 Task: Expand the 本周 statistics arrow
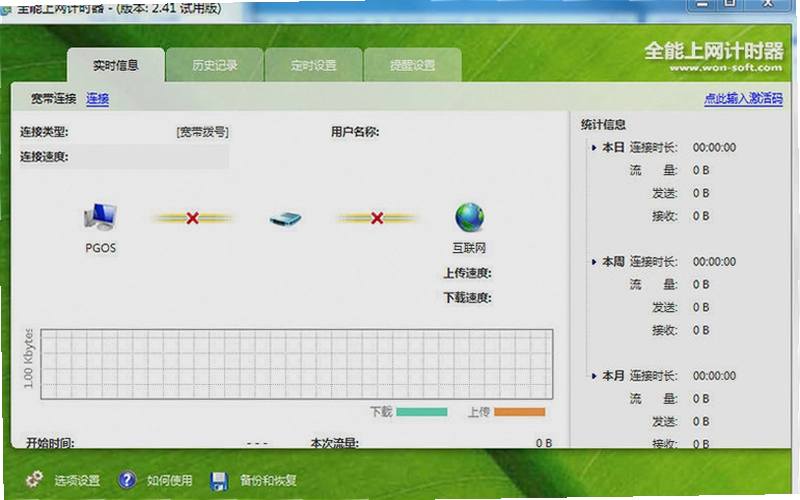594,262
